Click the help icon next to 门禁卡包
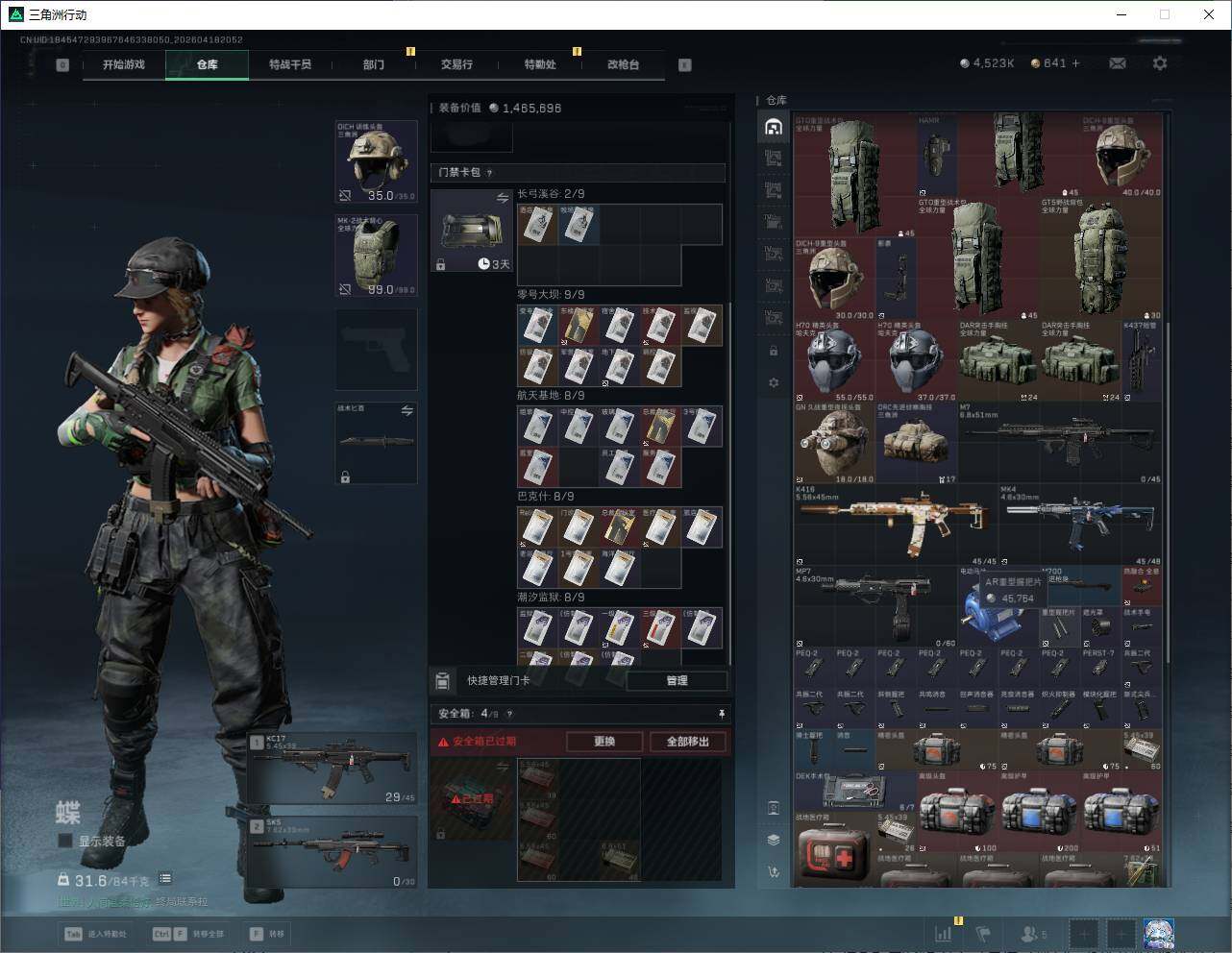The height and width of the screenshot is (953, 1232). 490,173
